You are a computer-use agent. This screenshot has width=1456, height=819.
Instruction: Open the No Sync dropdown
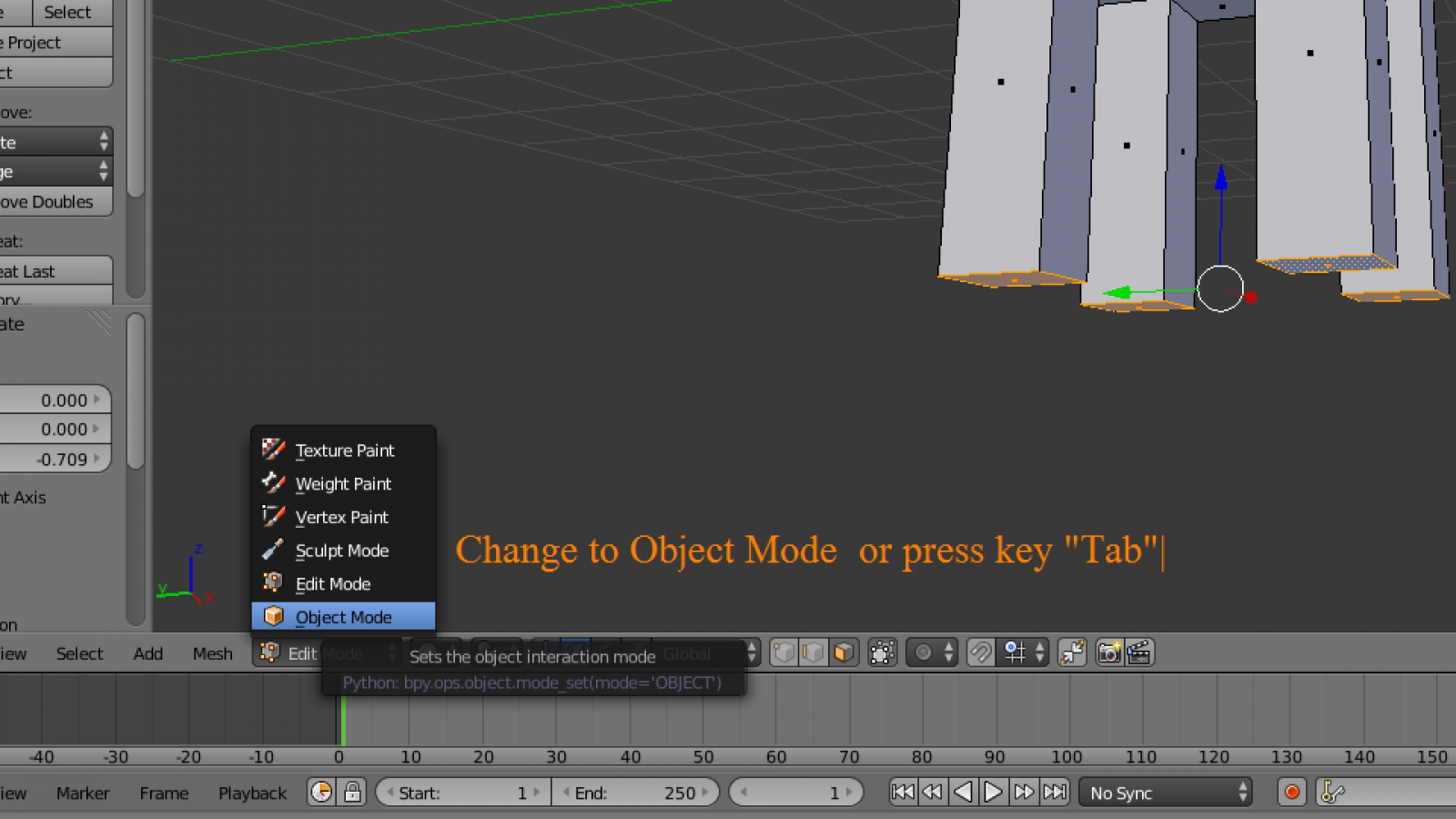tap(1165, 793)
